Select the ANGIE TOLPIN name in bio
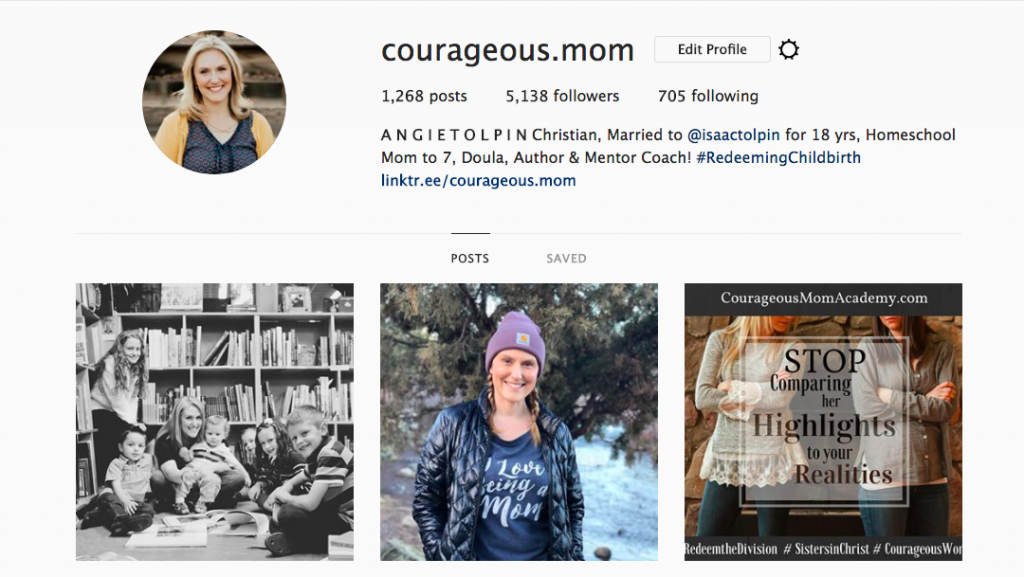1024x577 pixels. point(454,135)
